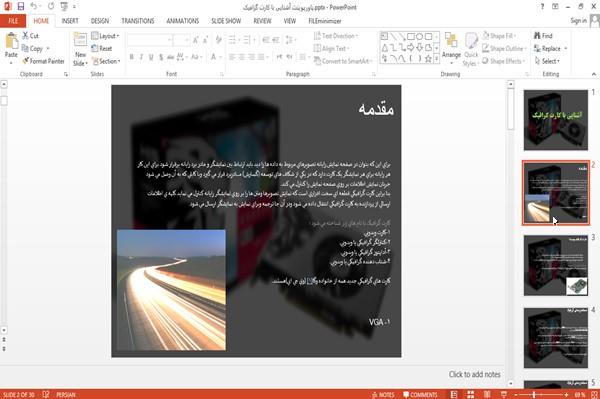Viewport: 600px width, 399px height.
Task: Open Shape Outline color options
Action: point(504,49)
